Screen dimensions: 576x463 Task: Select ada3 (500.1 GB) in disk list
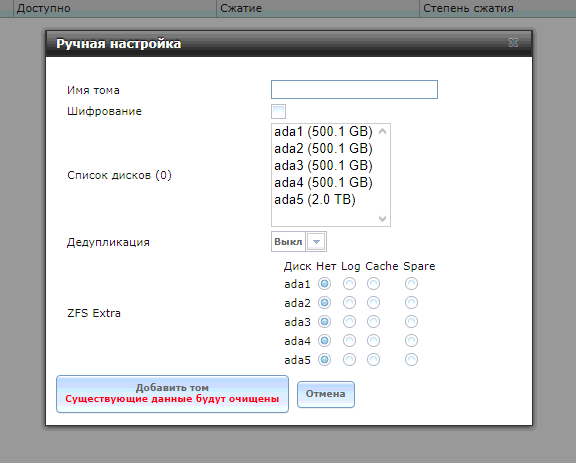pyautogui.click(x=323, y=165)
